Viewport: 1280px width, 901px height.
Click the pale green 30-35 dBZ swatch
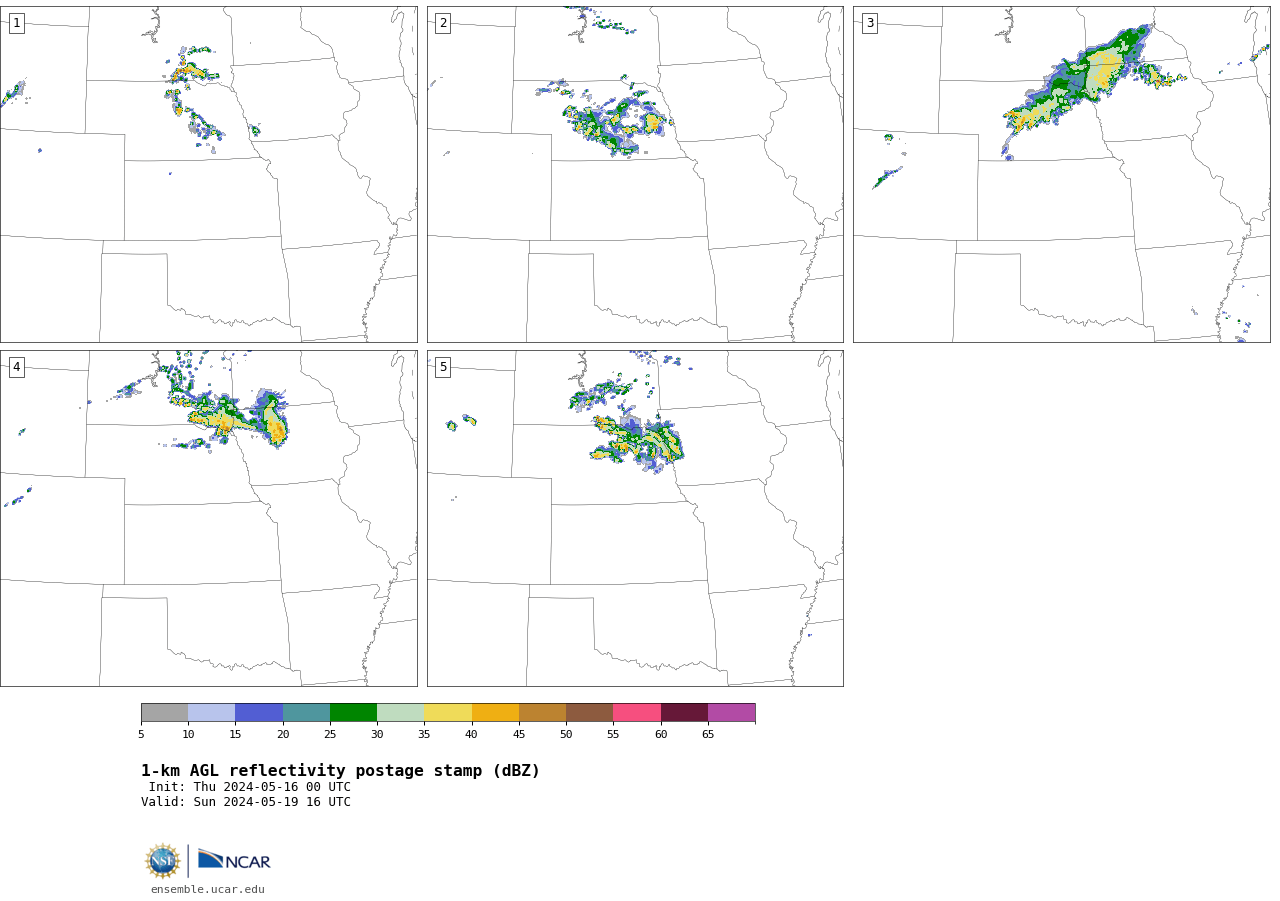point(400,713)
